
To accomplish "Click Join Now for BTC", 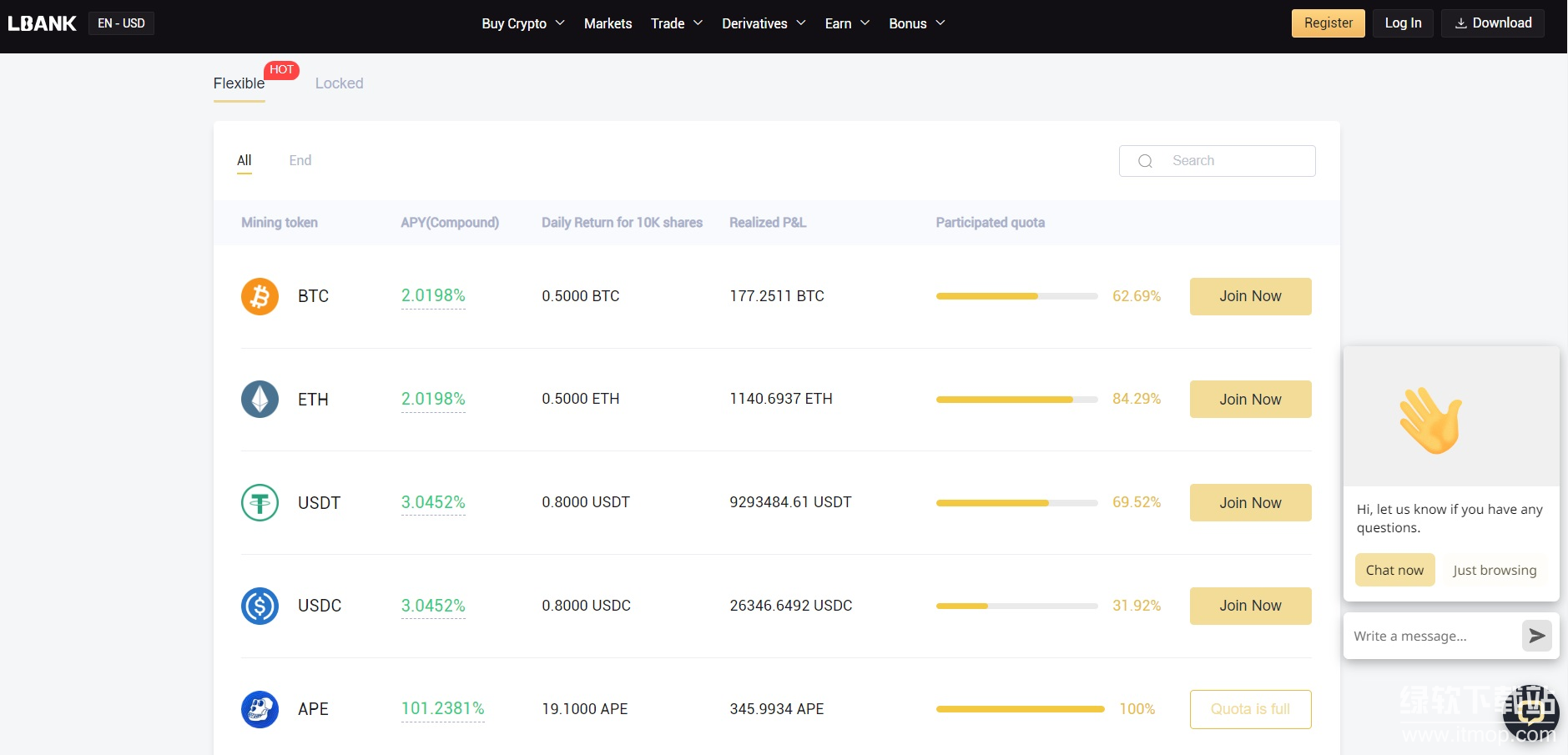I will point(1249,296).
